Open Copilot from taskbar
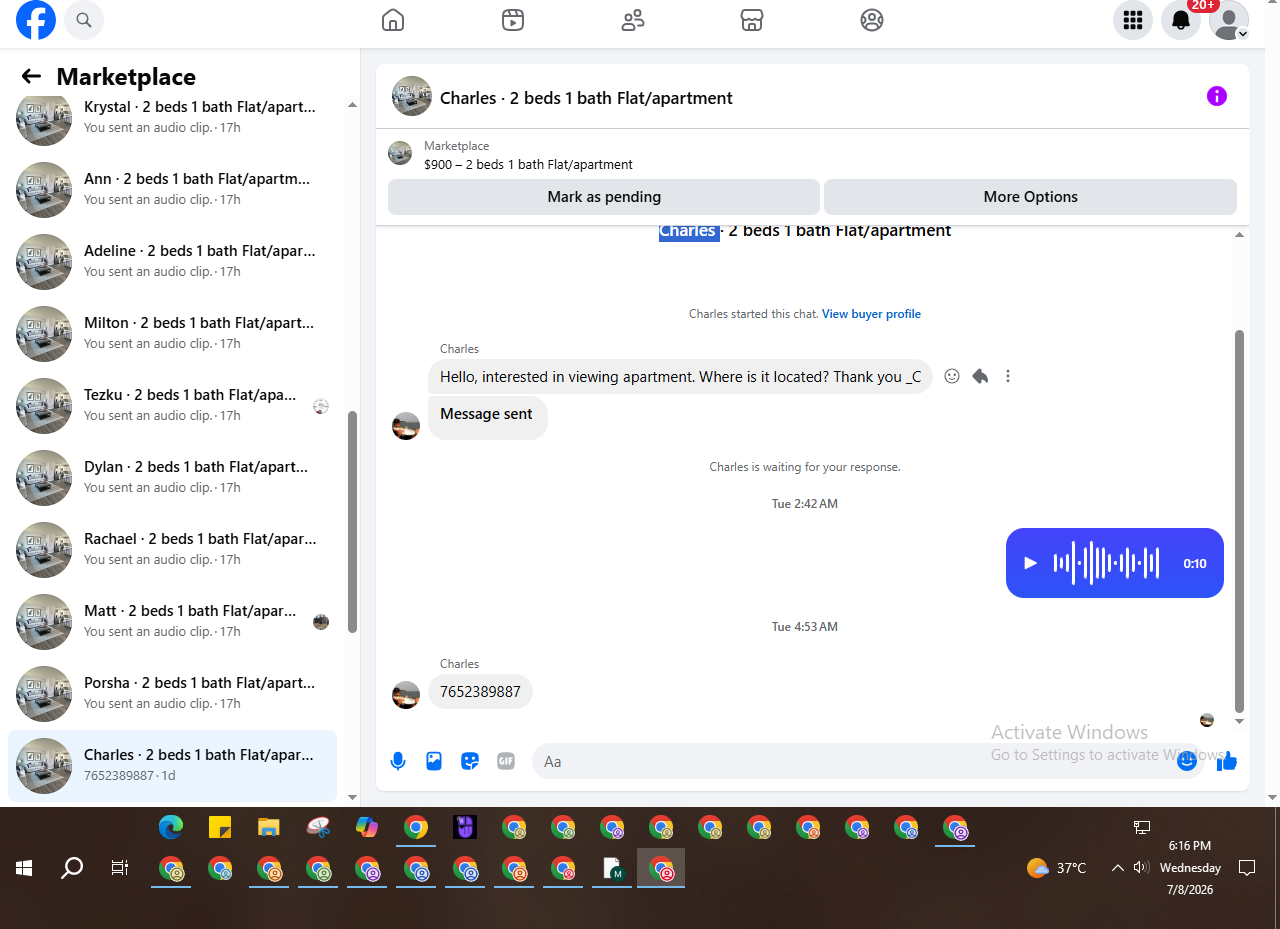 click(367, 827)
